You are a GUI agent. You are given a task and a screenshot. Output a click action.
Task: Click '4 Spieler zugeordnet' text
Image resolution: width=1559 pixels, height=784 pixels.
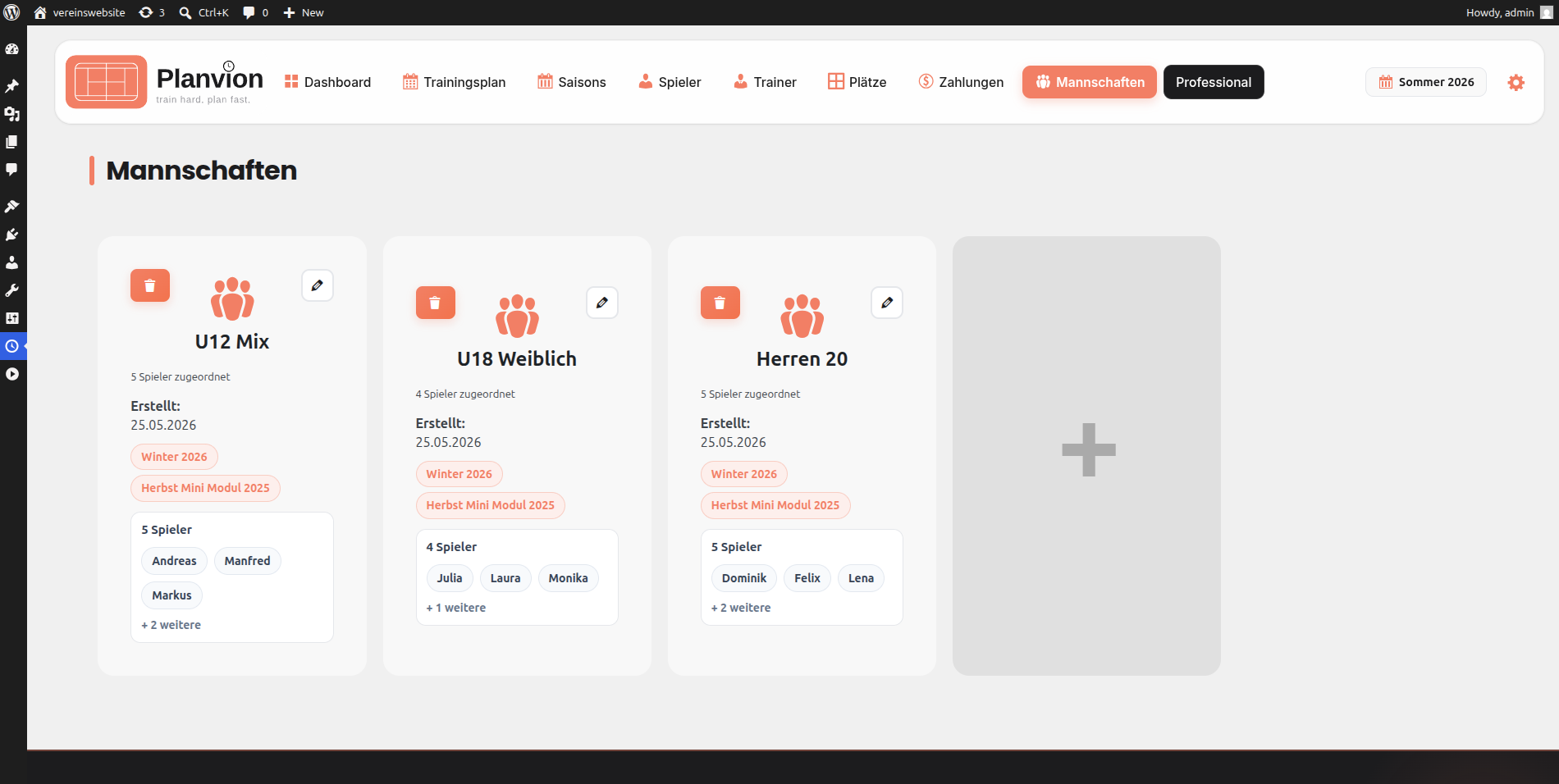pos(465,394)
